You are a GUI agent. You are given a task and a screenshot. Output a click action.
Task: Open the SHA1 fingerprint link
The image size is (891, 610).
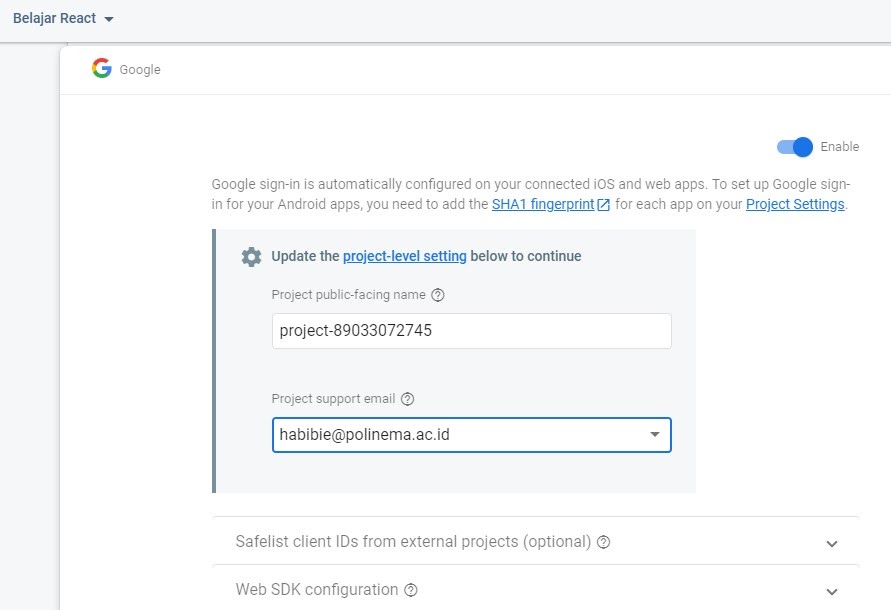click(x=544, y=203)
